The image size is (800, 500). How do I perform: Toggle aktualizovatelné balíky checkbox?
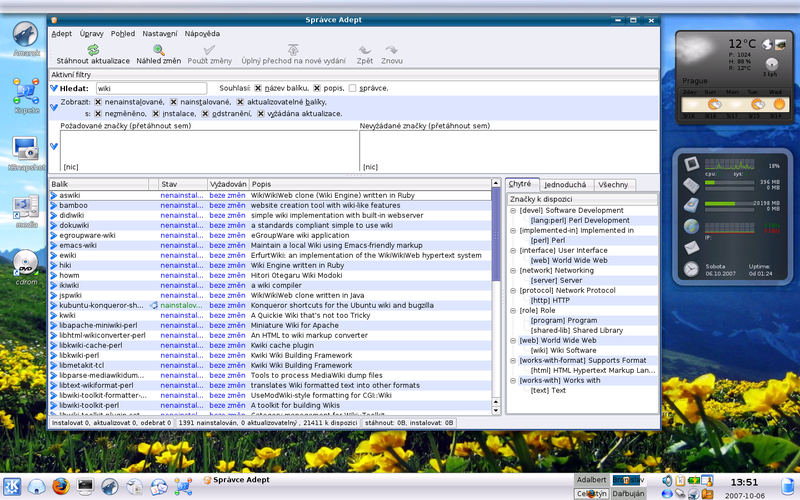point(240,102)
